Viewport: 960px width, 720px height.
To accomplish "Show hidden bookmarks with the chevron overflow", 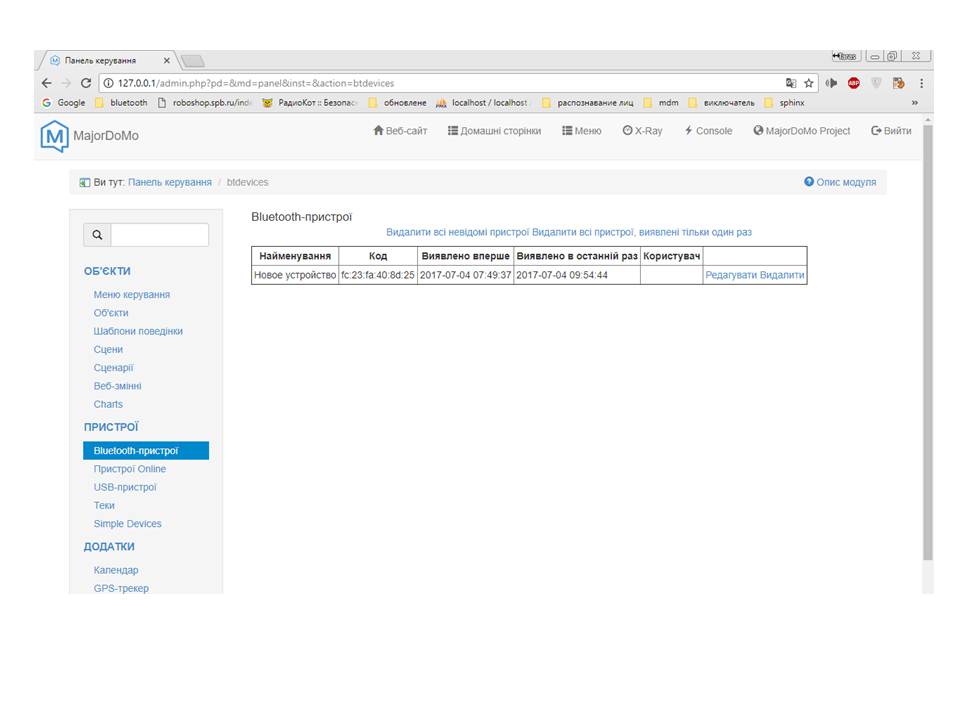I will (915, 103).
